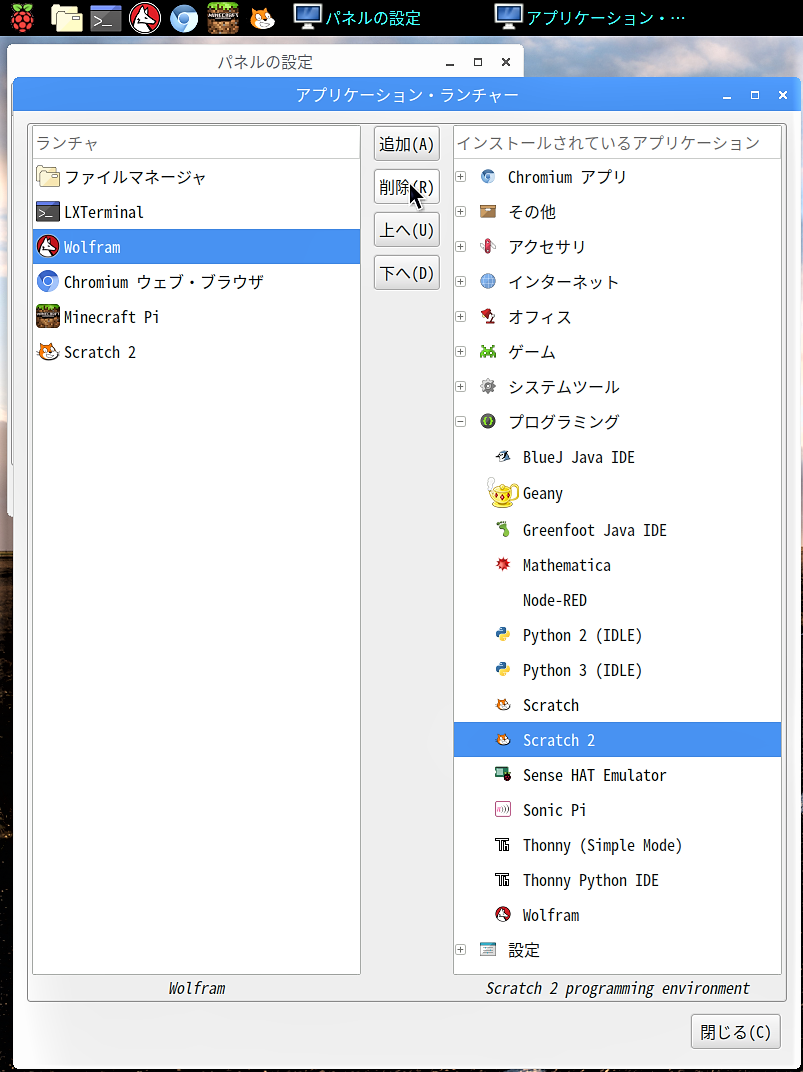Select Thonny Python IDE entry
Image resolution: width=803 pixels, height=1072 pixels.
pos(617,881)
